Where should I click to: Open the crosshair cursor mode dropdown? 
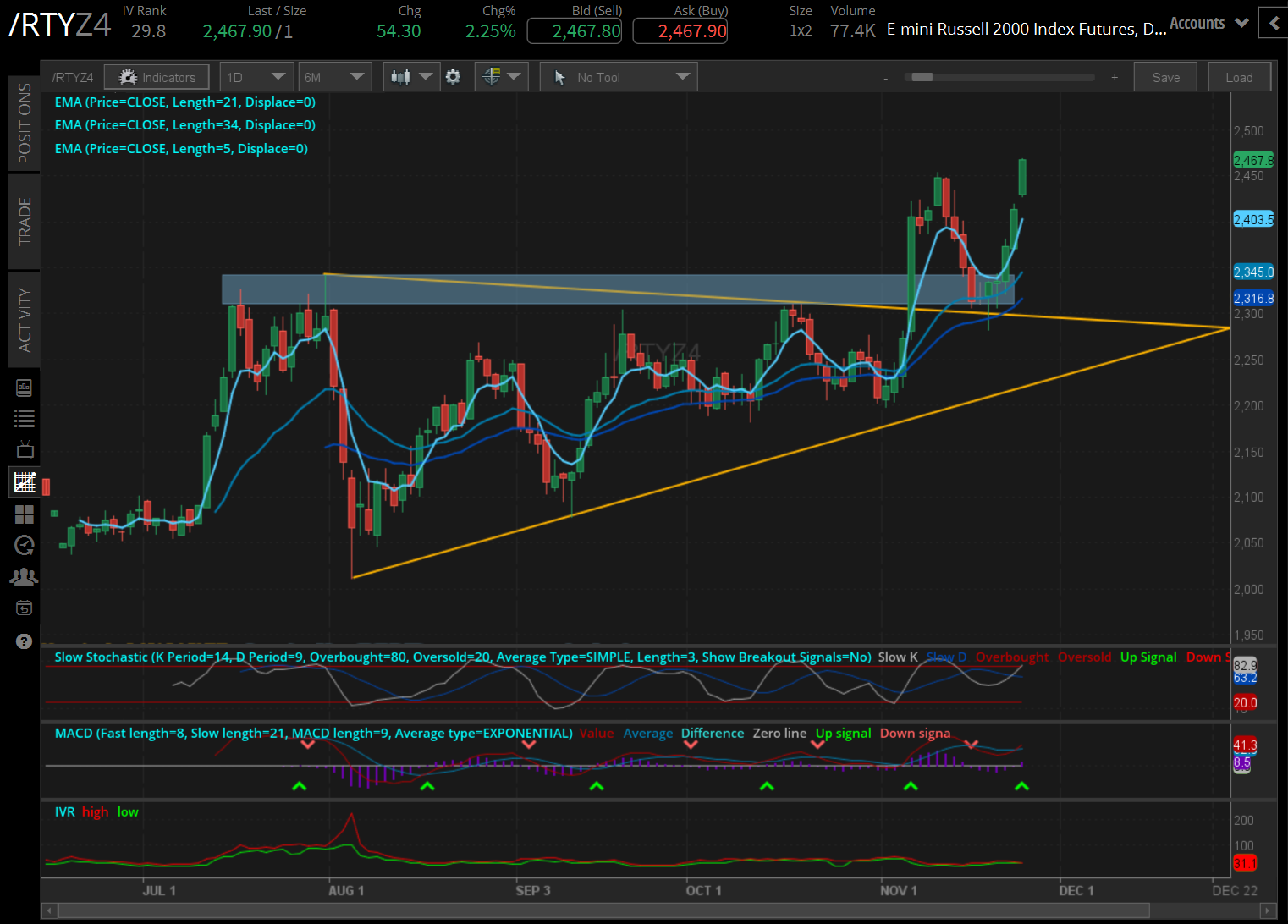point(502,77)
